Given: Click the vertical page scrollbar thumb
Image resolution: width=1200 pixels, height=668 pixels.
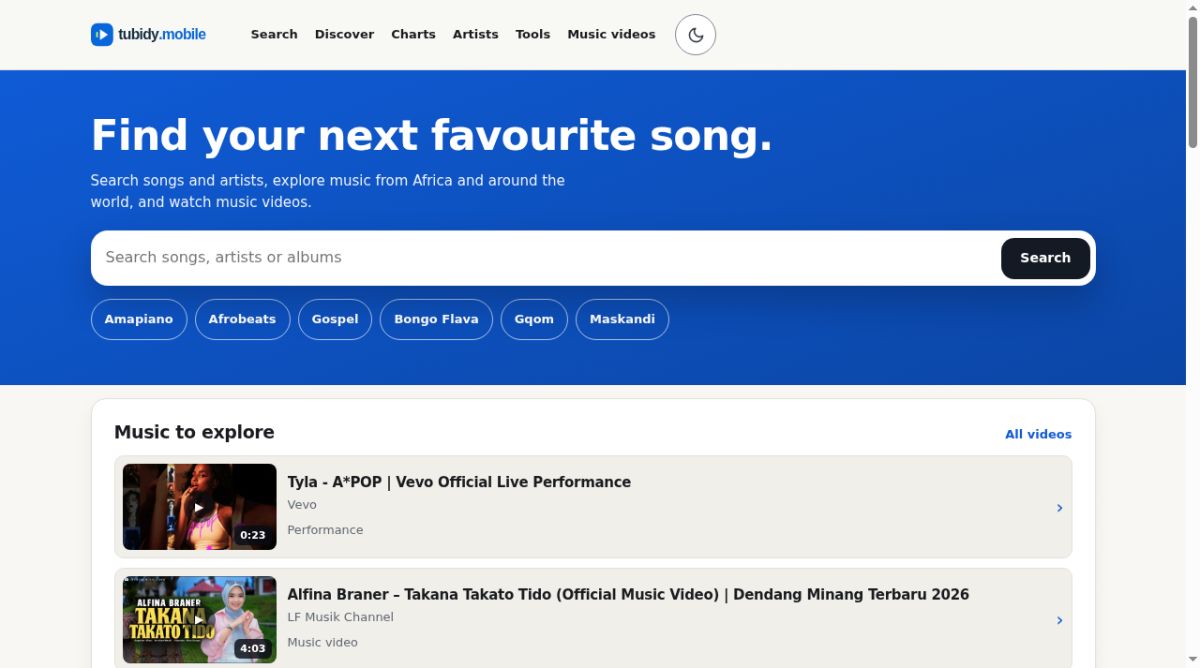Looking at the screenshot, I should pyautogui.click(x=1193, y=82).
